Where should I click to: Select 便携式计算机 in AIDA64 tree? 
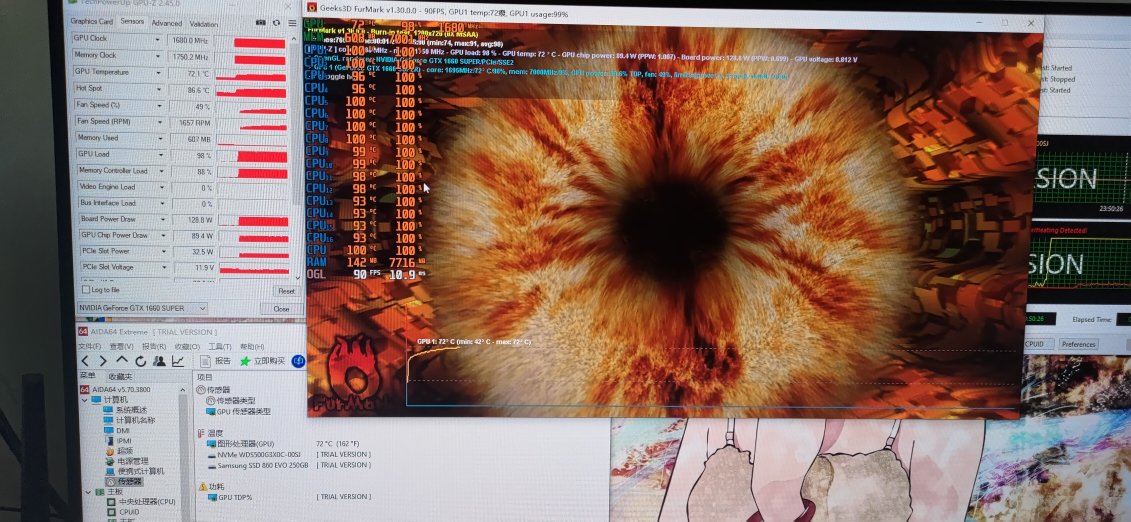click(x=134, y=471)
